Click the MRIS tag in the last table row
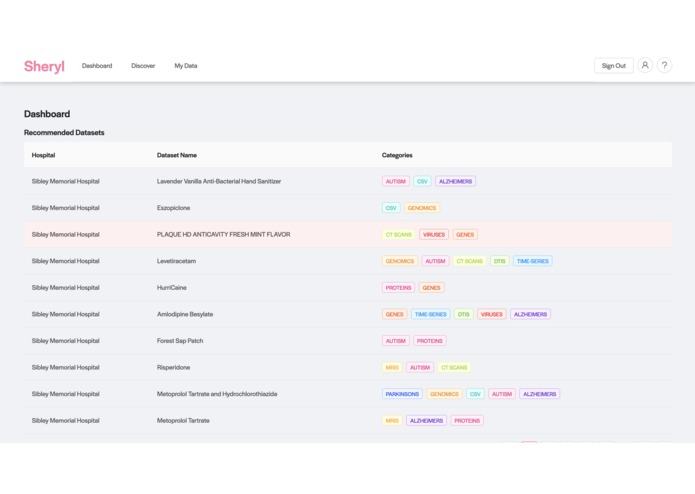695x494 pixels. 392,420
